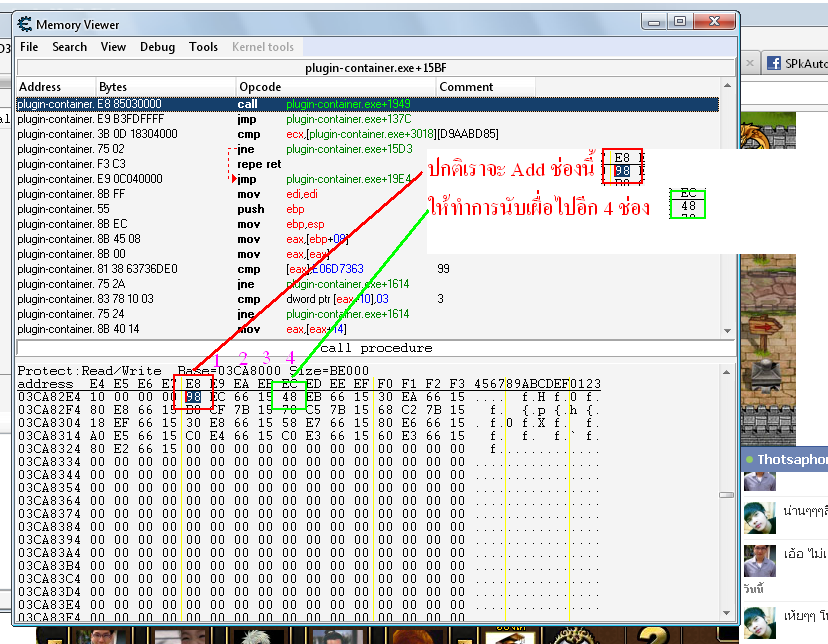Open the Kernel tools menu
The height and width of the screenshot is (644, 828).
click(262, 47)
